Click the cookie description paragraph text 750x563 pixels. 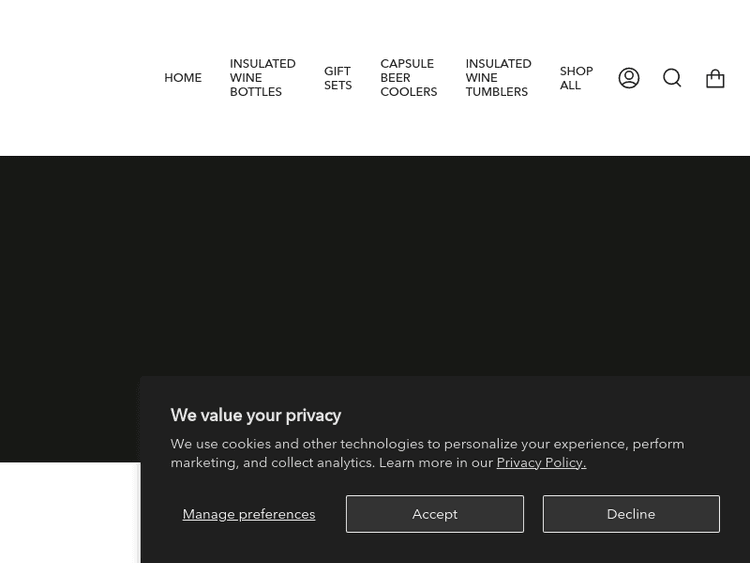pos(400,444)
